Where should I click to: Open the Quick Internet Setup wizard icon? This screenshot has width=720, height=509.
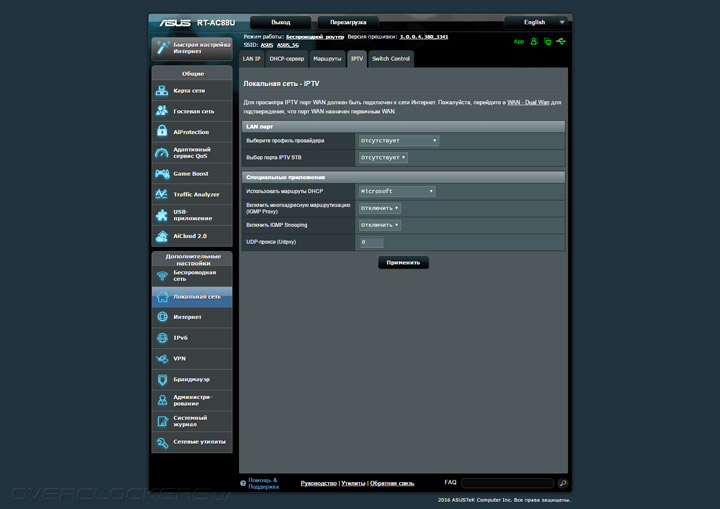click(x=162, y=48)
